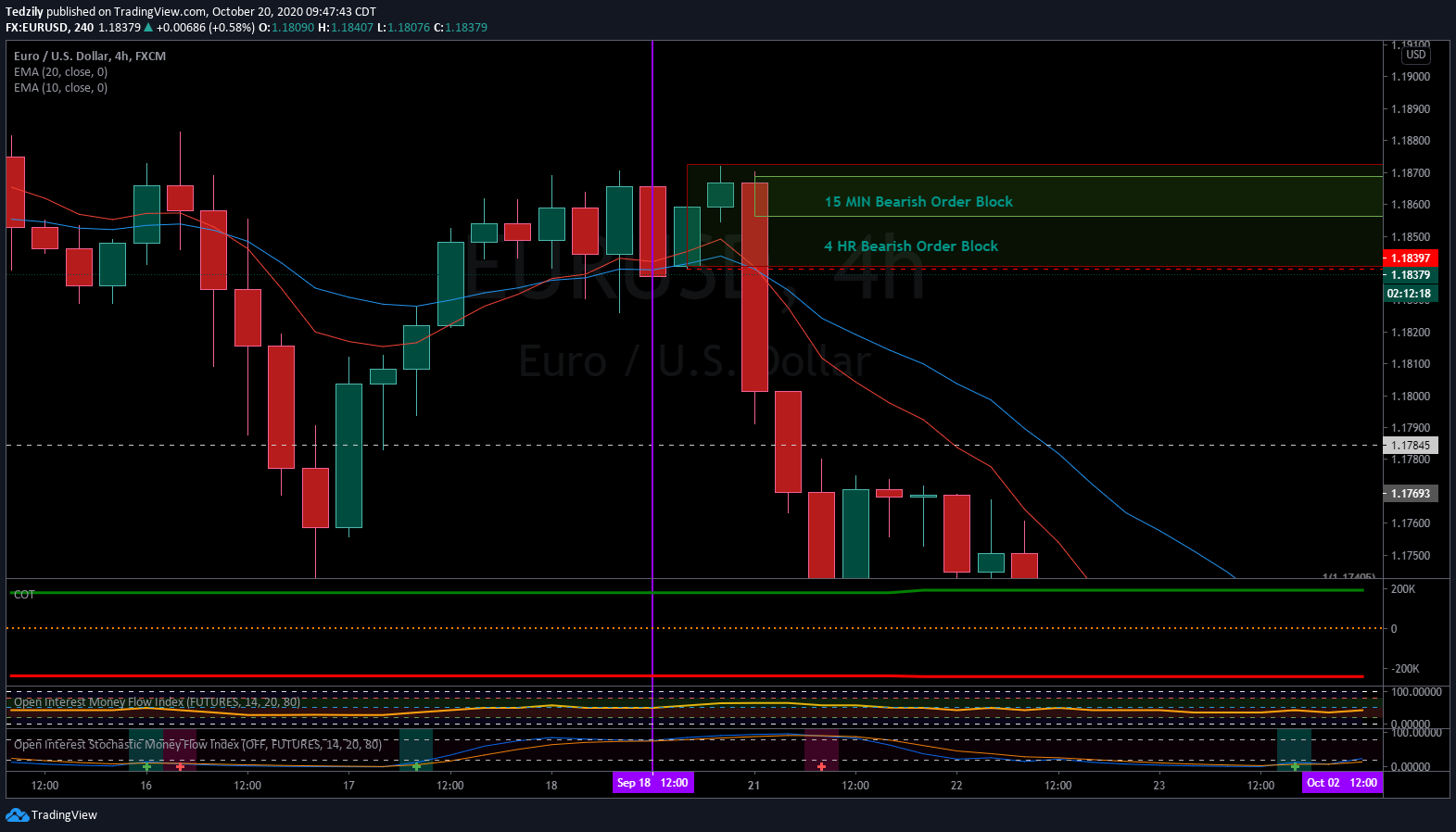
Task: Click the USD currency label button
Action: [x=1416, y=55]
